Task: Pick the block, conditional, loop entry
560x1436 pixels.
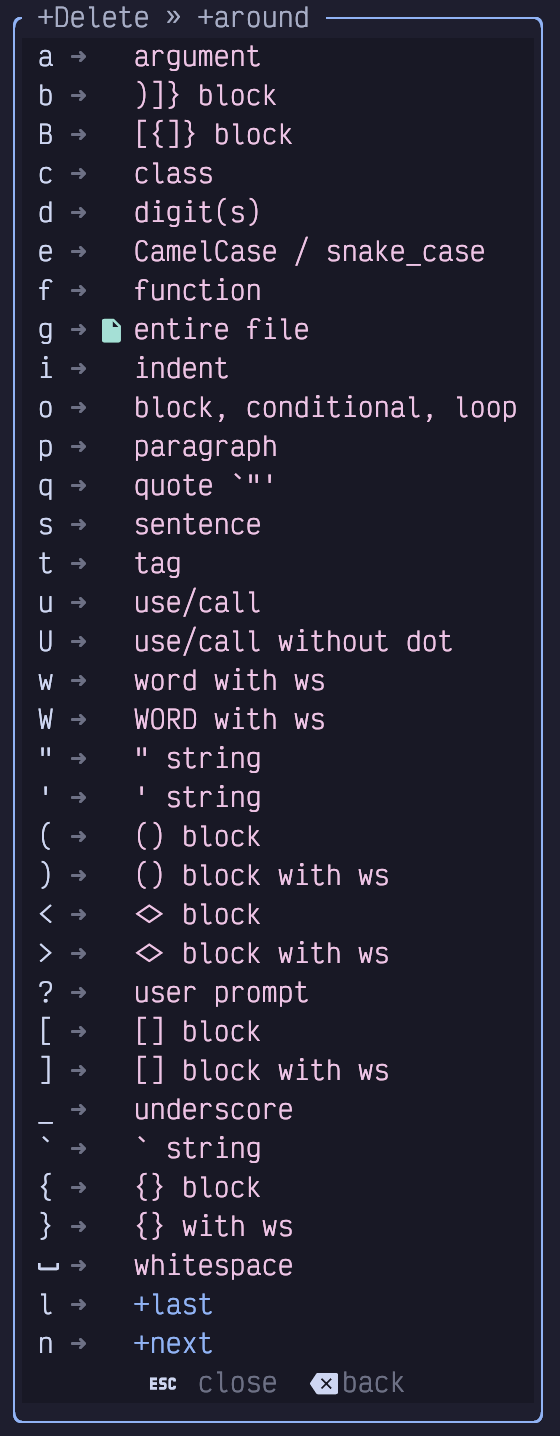Action: 325,408
